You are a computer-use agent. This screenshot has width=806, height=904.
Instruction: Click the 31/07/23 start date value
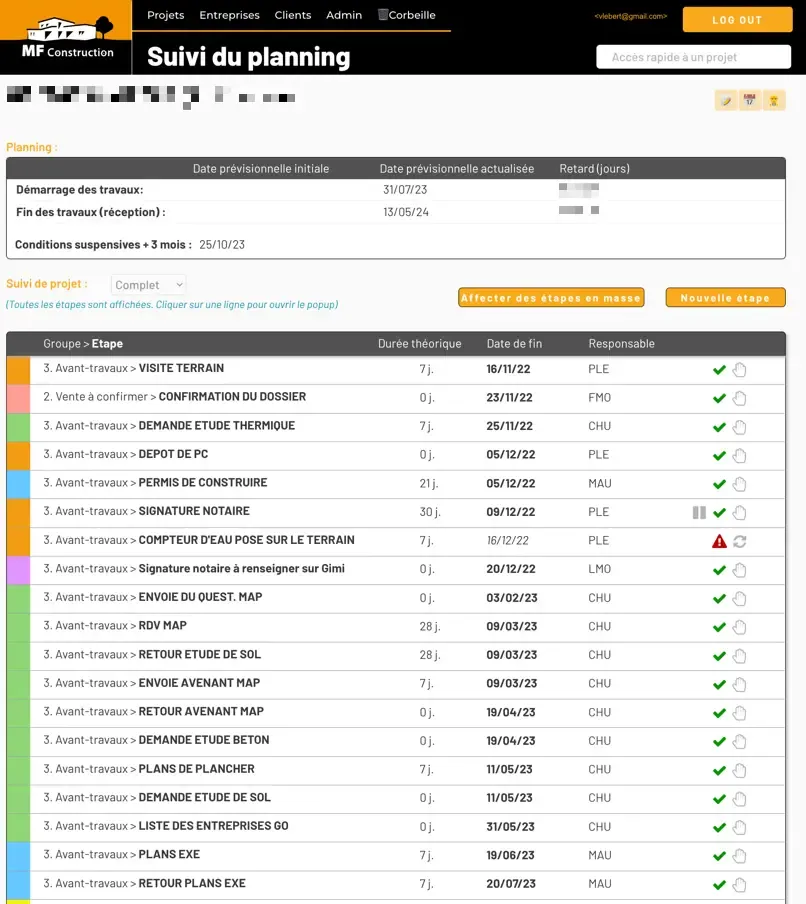[x=405, y=190]
